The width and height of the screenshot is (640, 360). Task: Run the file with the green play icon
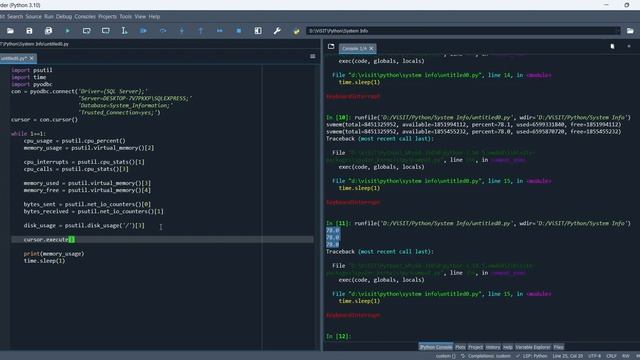click(x=67, y=31)
